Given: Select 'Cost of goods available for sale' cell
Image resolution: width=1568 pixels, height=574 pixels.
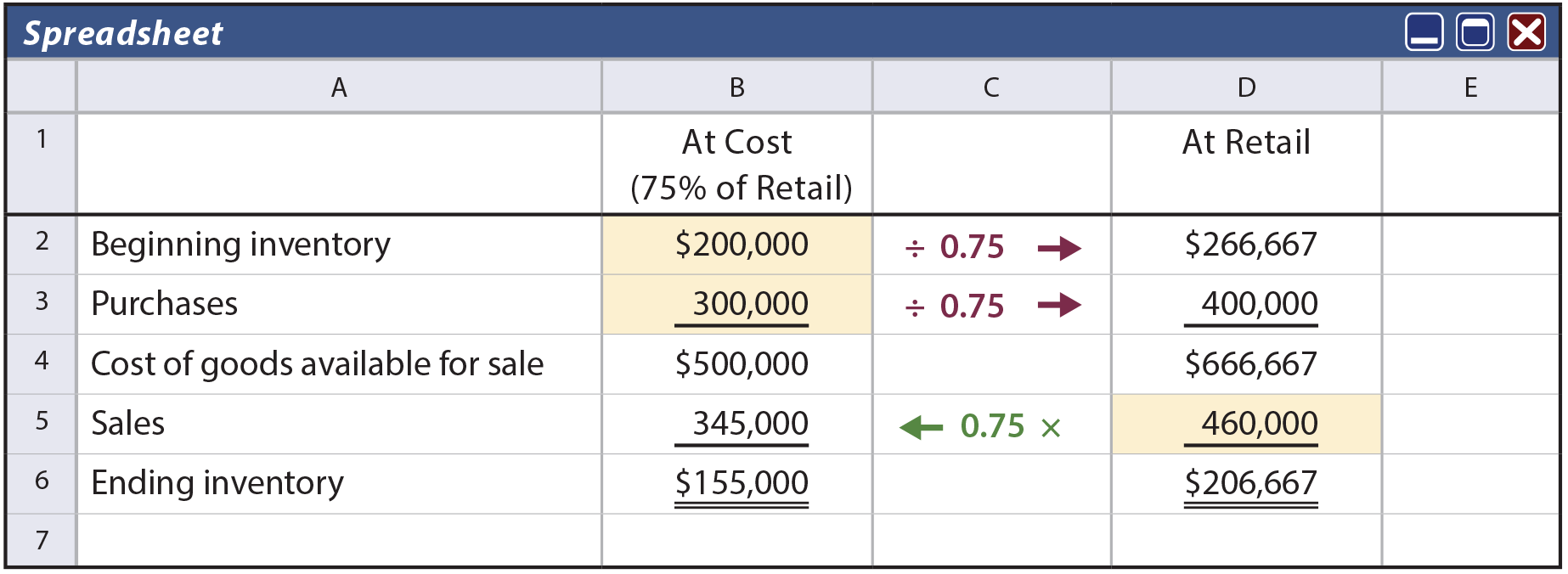Looking at the screenshot, I should pyautogui.click(x=339, y=363).
